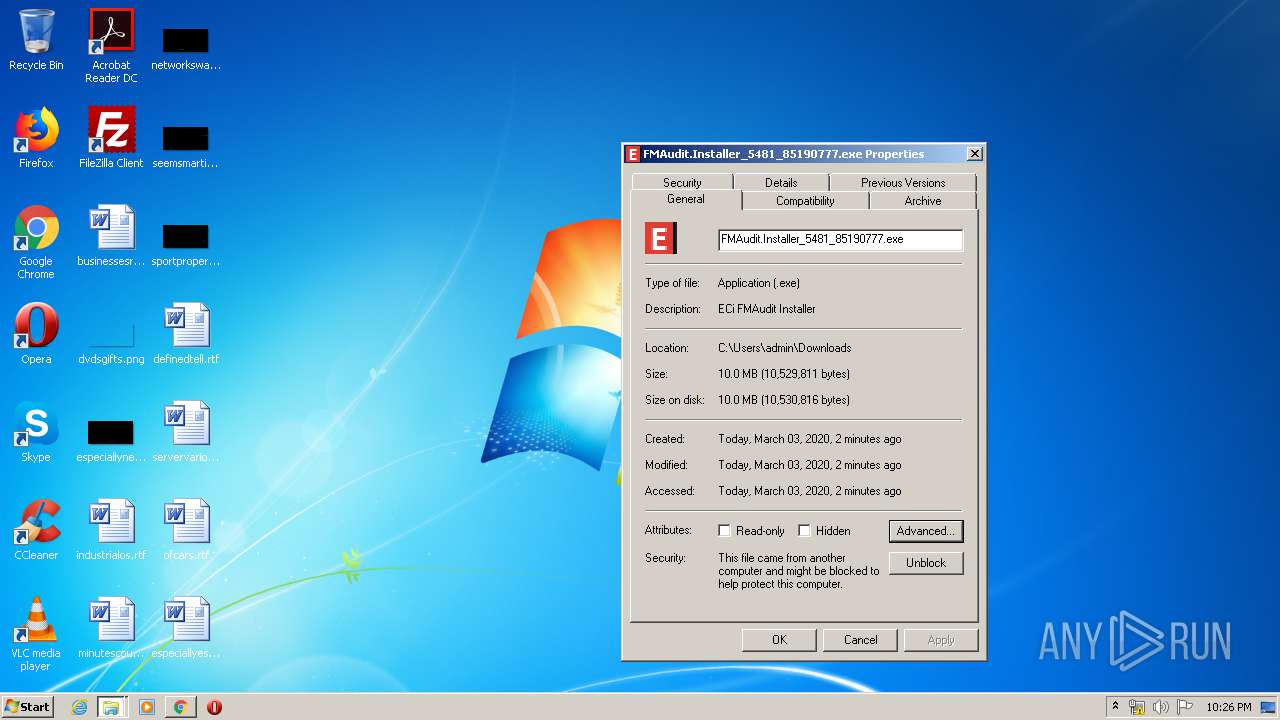Click the Advanced... attributes button
The width and height of the screenshot is (1280, 720).
coord(926,531)
